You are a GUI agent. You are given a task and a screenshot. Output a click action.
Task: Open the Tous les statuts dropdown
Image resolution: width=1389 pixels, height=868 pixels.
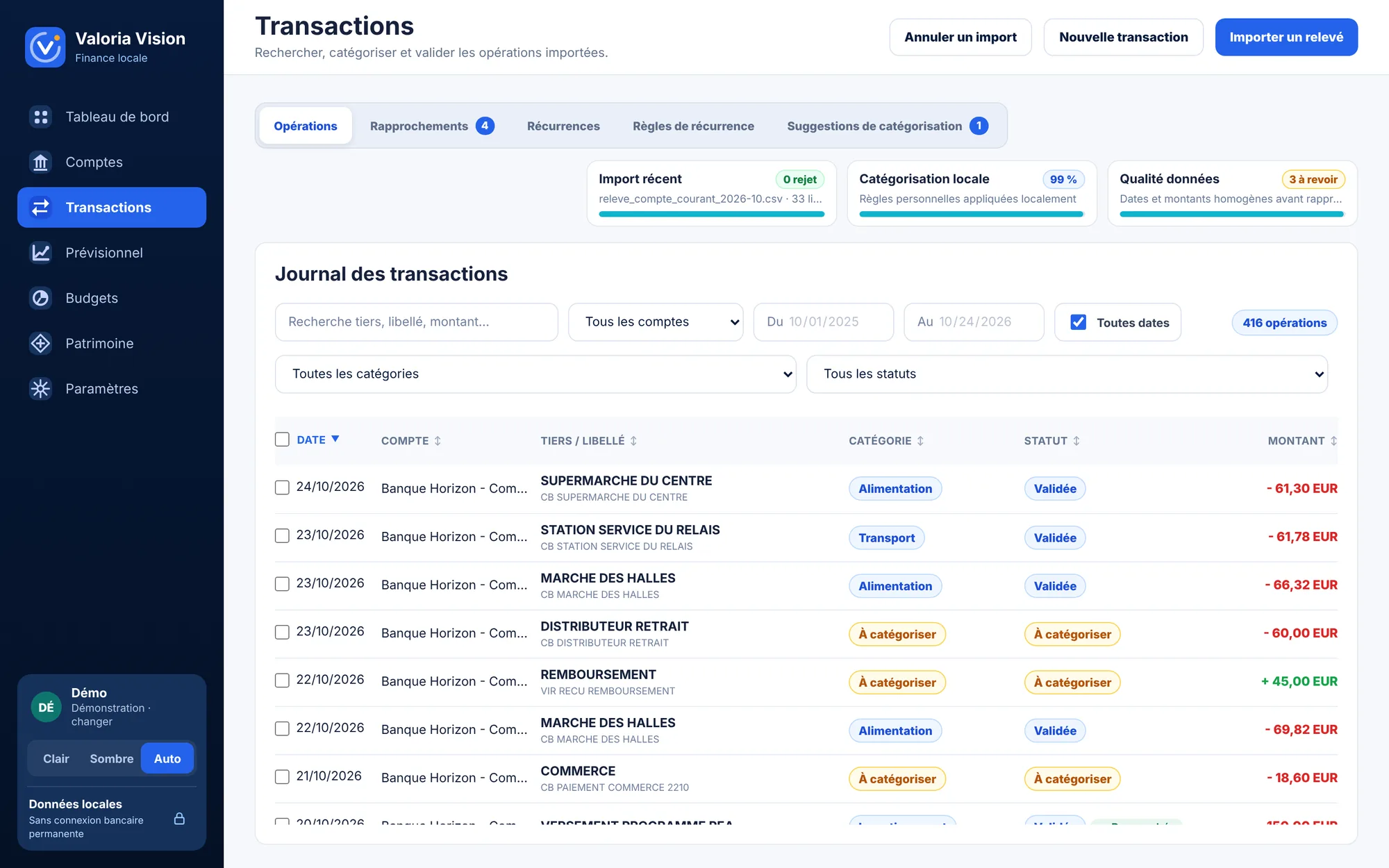coord(1067,374)
